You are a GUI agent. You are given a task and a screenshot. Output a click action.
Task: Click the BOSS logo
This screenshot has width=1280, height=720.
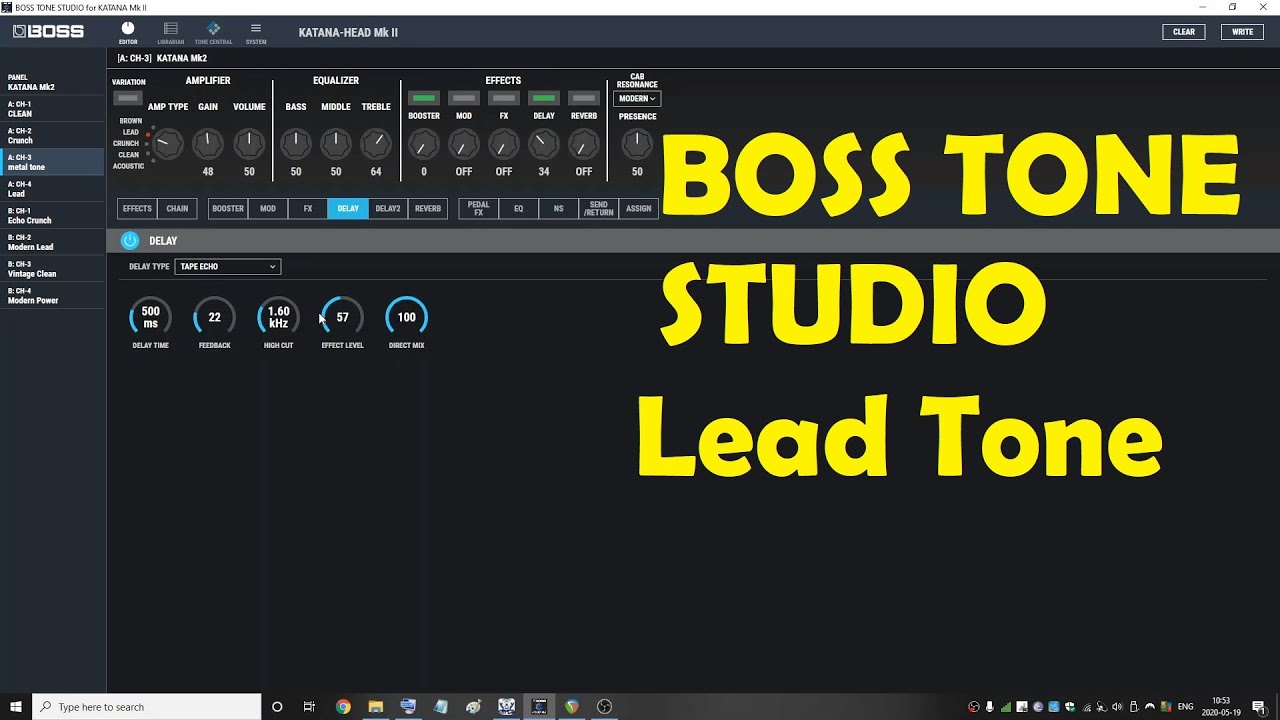[49, 32]
